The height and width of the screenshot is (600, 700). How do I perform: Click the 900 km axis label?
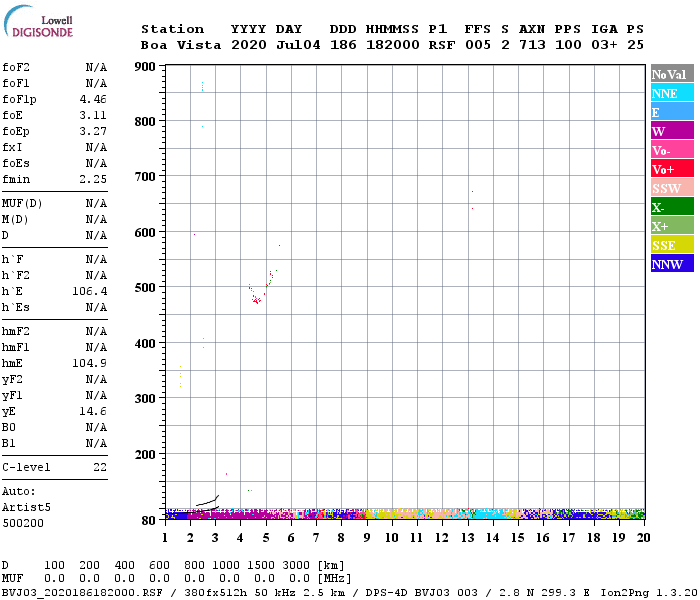(145, 67)
